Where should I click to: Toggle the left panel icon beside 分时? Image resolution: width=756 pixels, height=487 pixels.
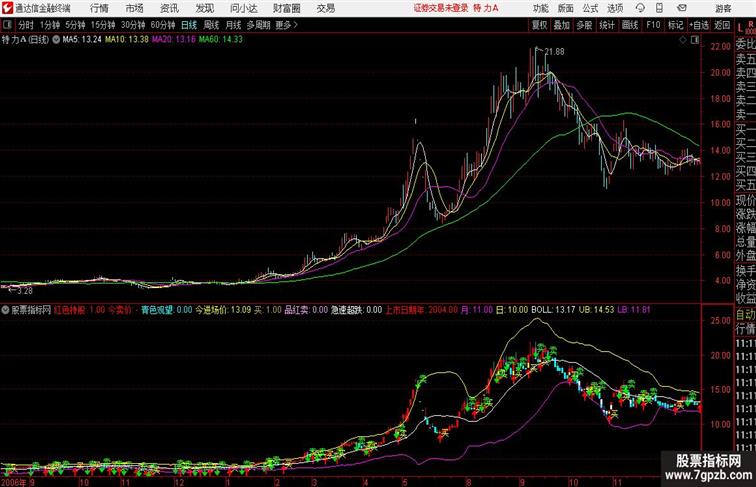pyautogui.click(x=7, y=25)
